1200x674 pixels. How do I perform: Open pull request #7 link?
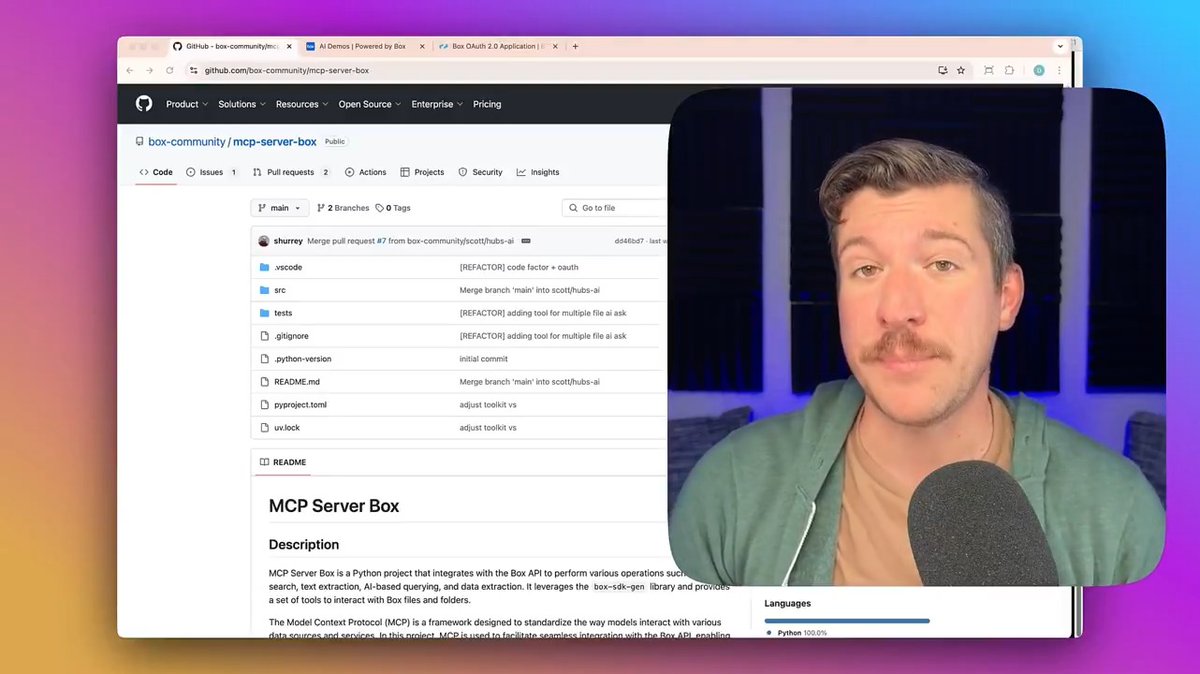click(381, 241)
